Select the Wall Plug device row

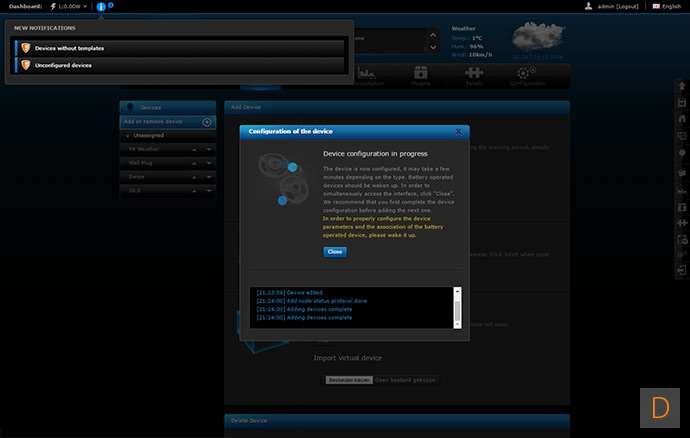tap(168, 163)
